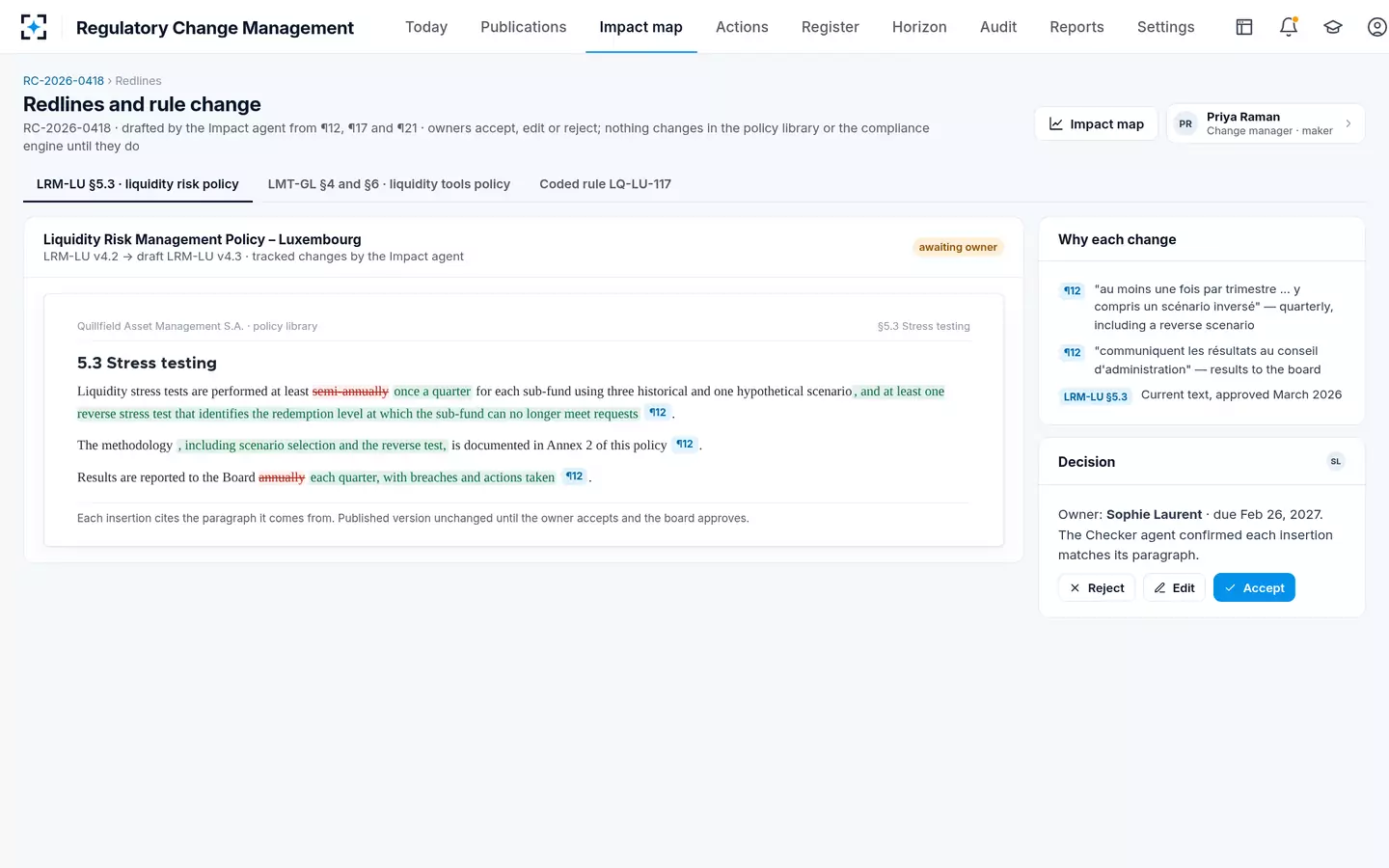Open the user account profile icon
This screenshot has width=1389, height=868.
[x=1377, y=27]
